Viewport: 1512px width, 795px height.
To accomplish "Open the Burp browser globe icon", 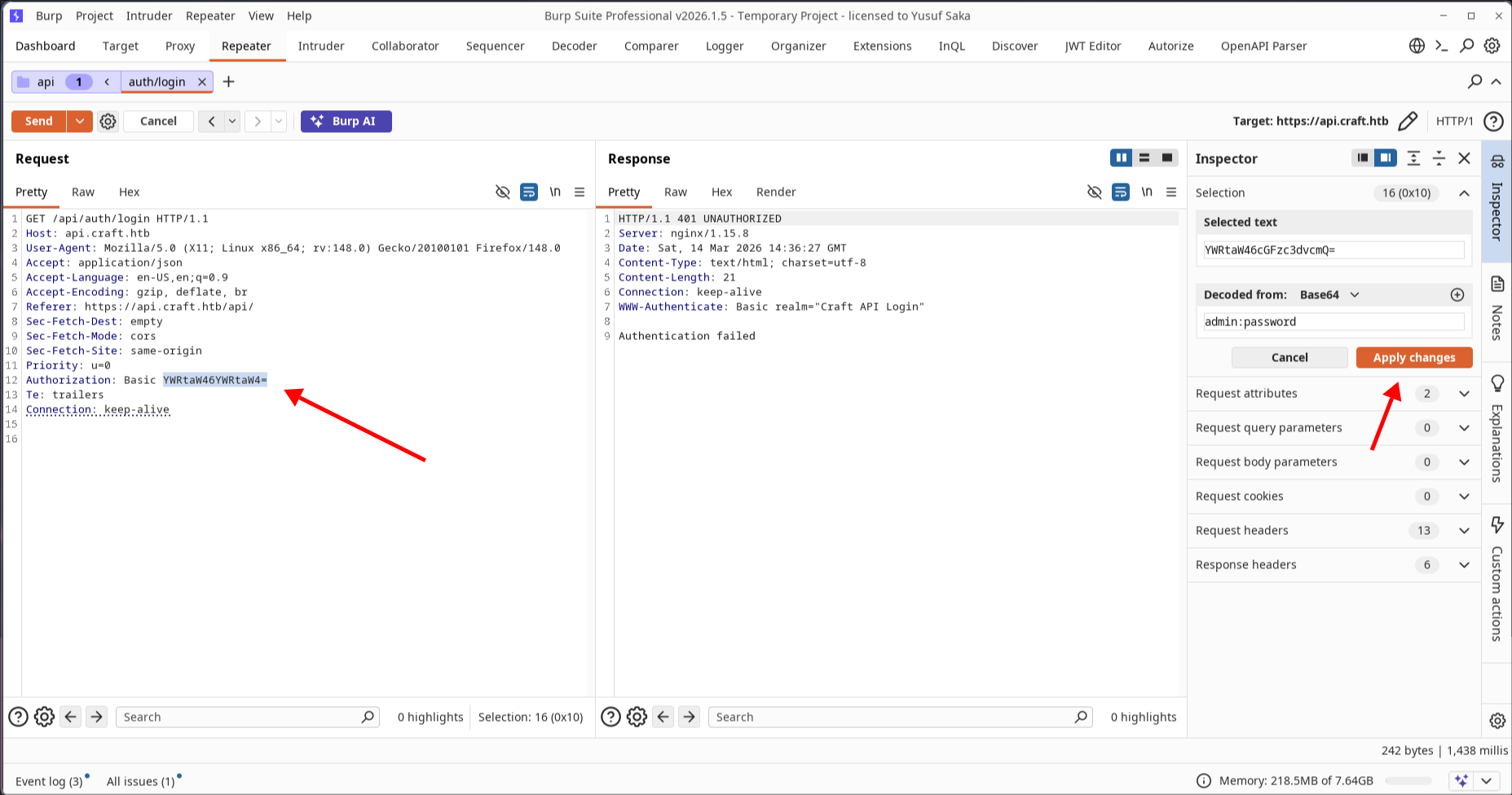I will (1417, 46).
